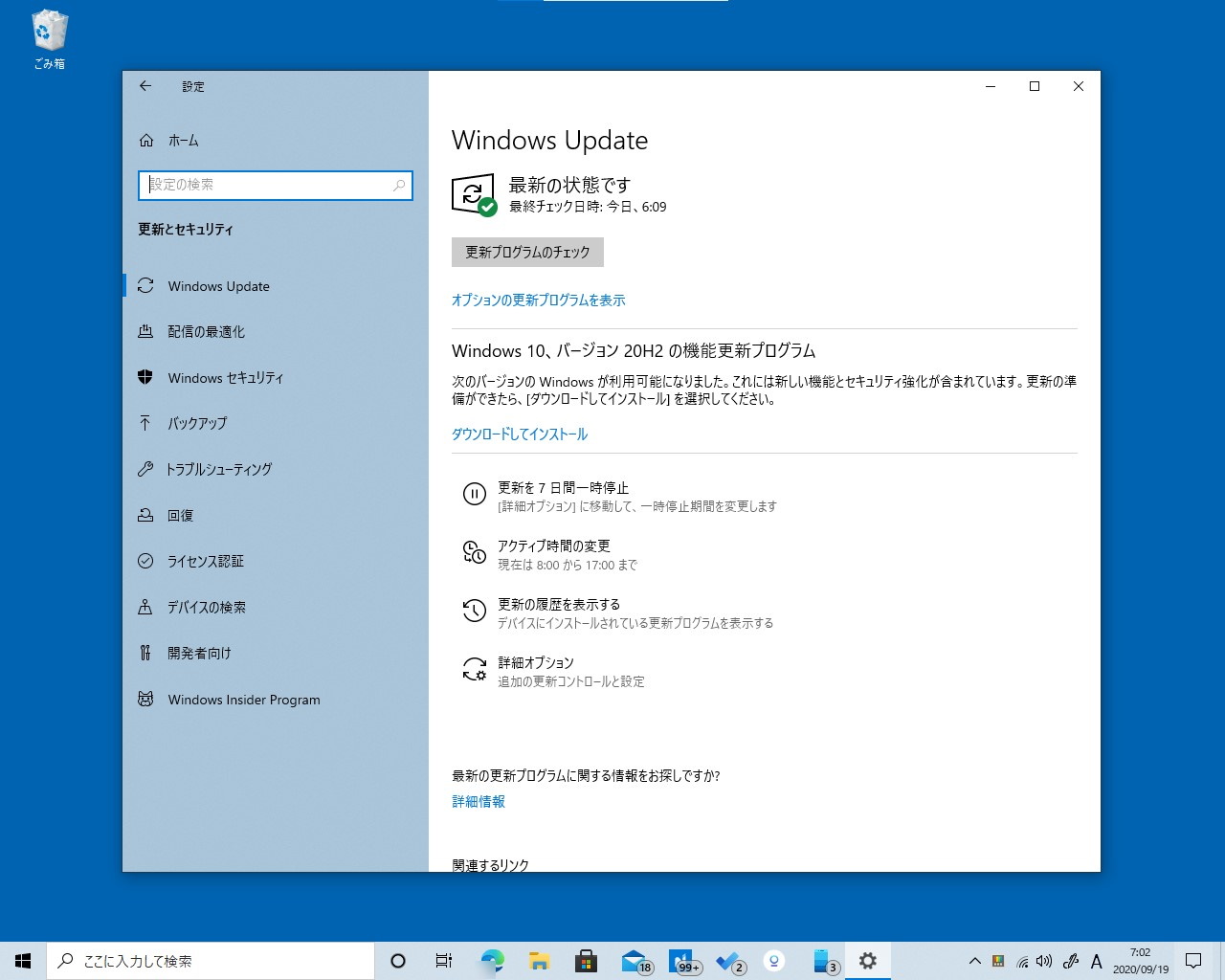Select the 回復 icon in the sidebar
Image resolution: width=1225 pixels, height=980 pixels.
[145, 515]
